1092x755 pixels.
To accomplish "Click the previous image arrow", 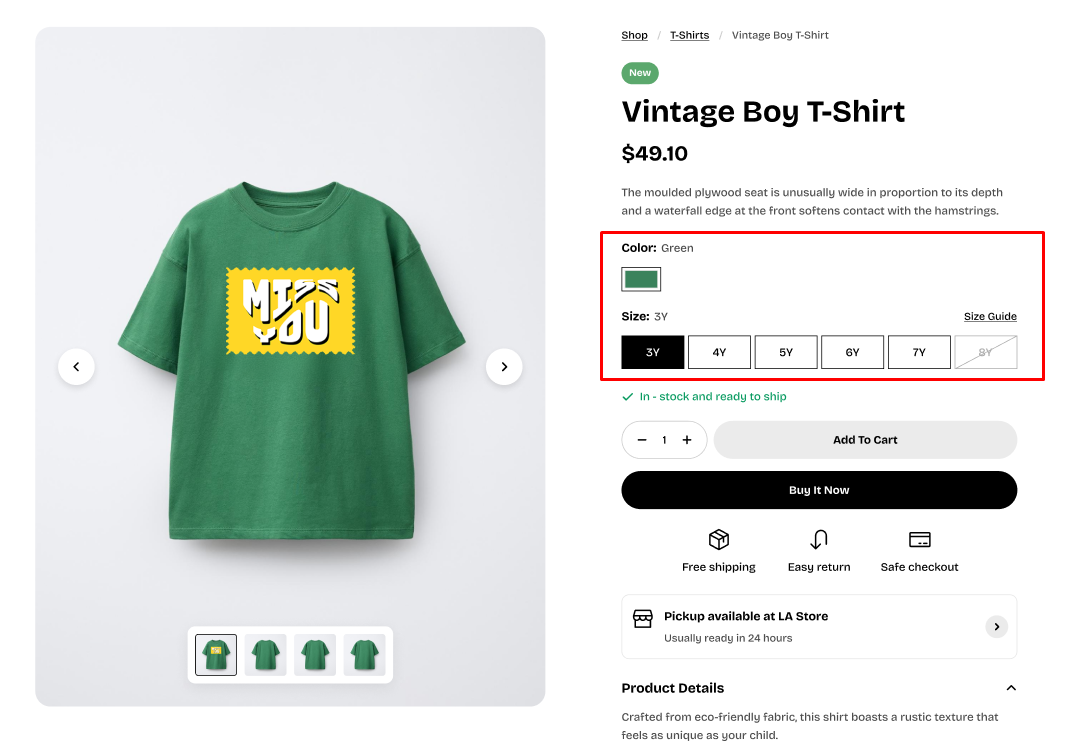I will coord(76,367).
